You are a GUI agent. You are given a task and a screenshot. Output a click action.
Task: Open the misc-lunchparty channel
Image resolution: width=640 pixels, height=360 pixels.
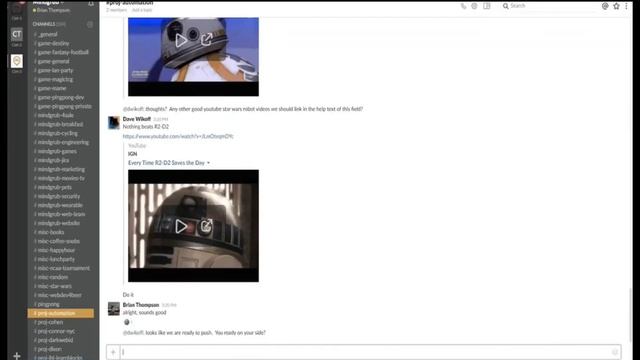tap(55, 259)
